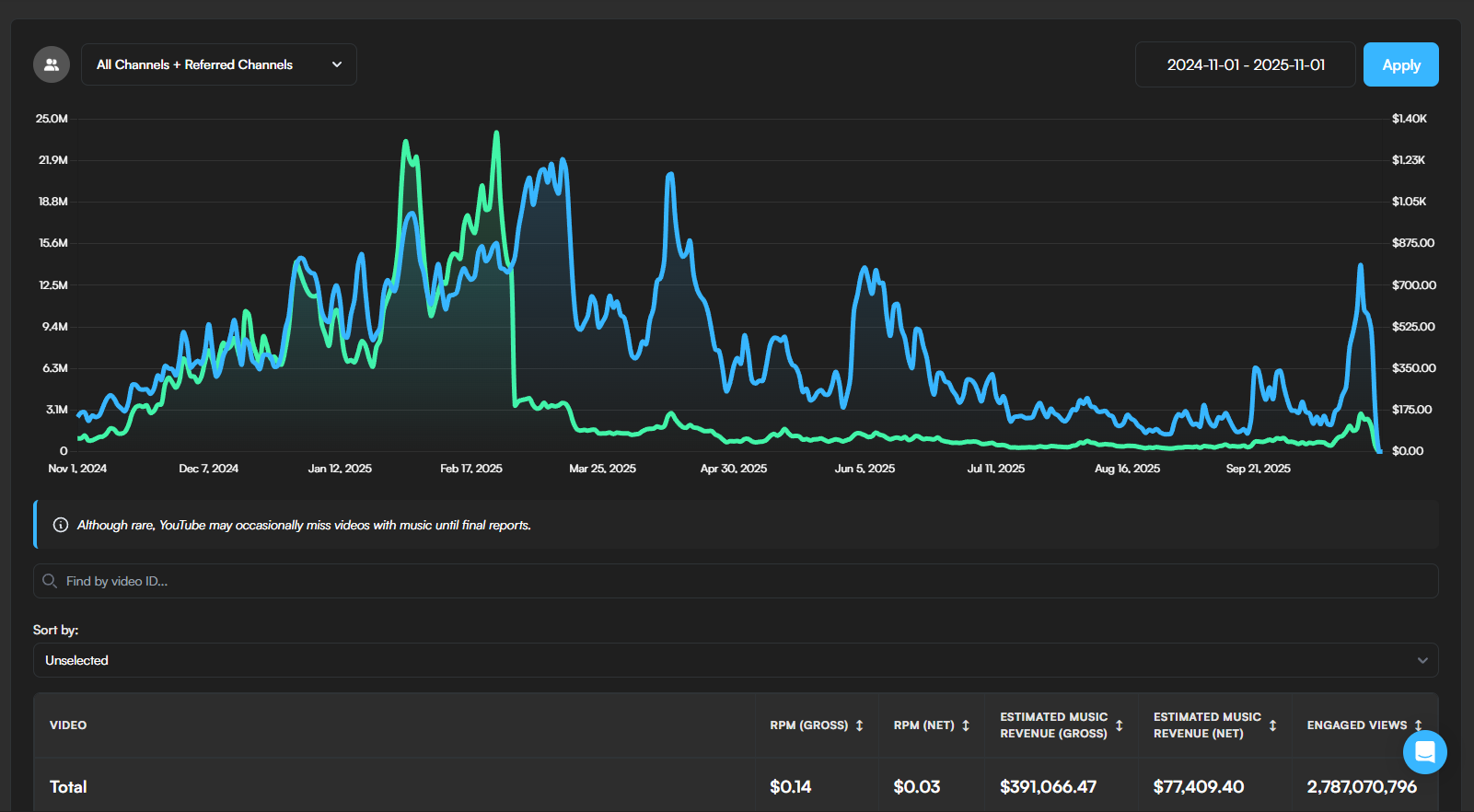The height and width of the screenshot is (812, 1474).
Task: Focus the Find by video ID search box
Action: 737,581
